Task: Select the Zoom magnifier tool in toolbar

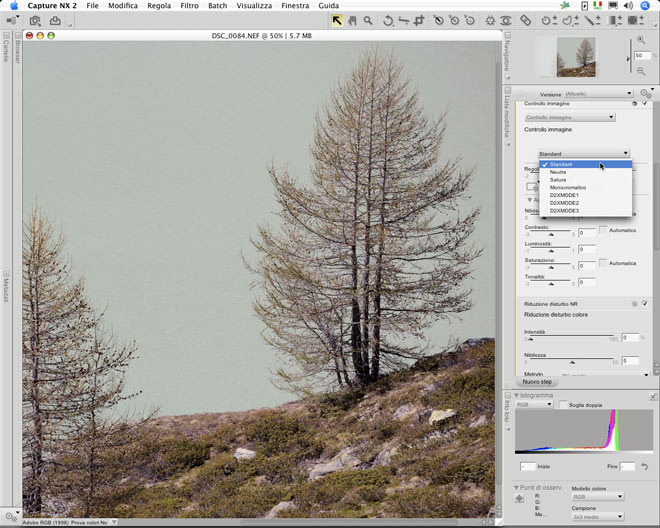Action: [368, 20]
